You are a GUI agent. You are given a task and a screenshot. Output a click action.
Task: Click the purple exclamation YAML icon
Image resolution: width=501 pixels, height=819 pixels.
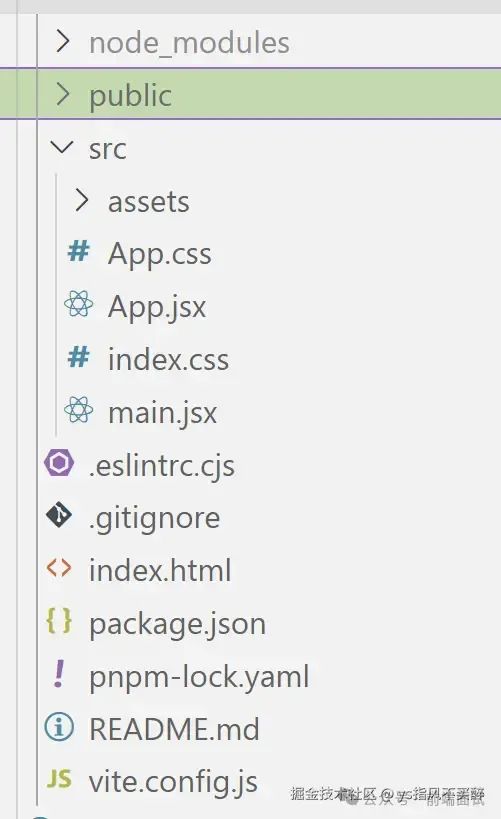[x=59, y=673]
